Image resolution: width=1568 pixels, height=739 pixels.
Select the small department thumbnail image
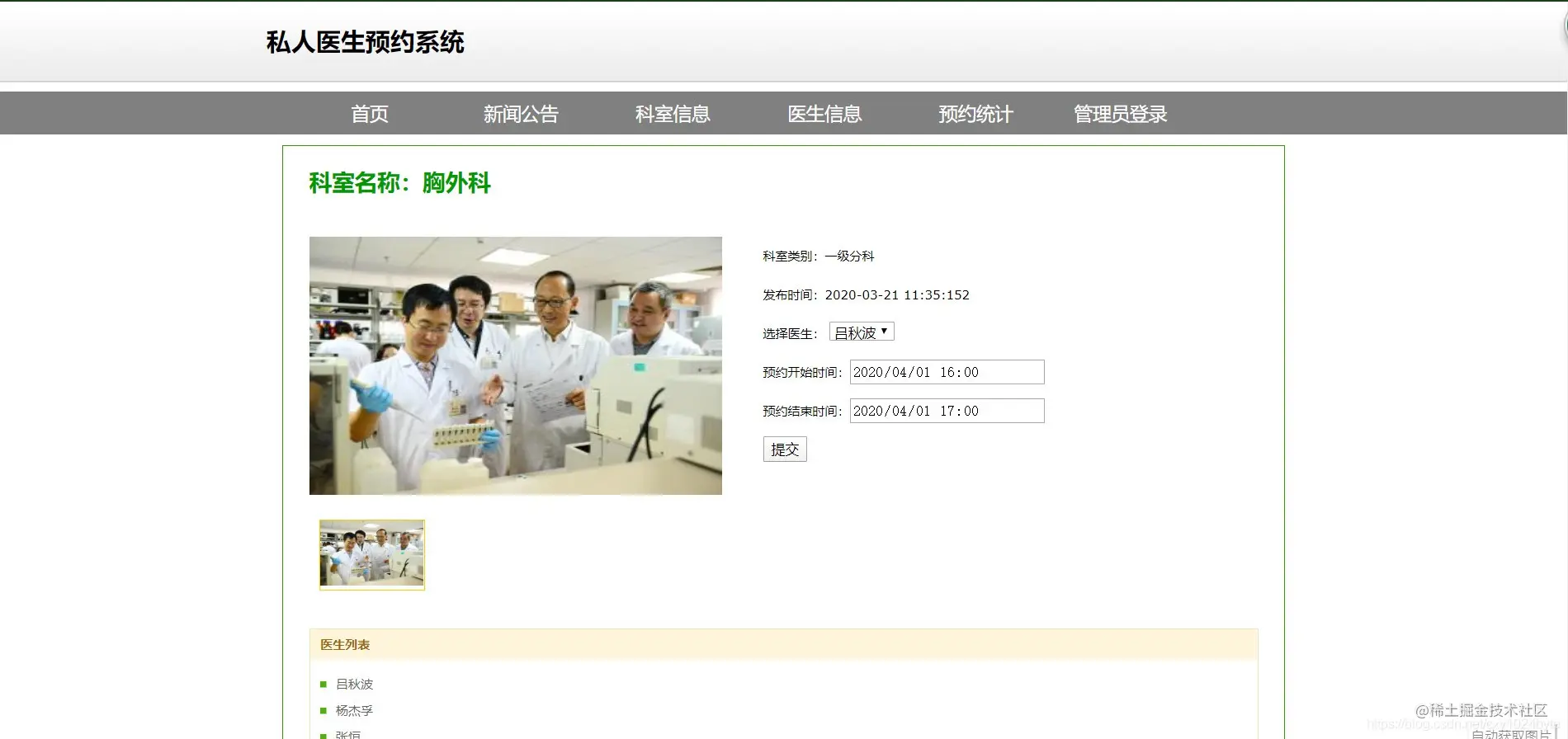point(372,555)
